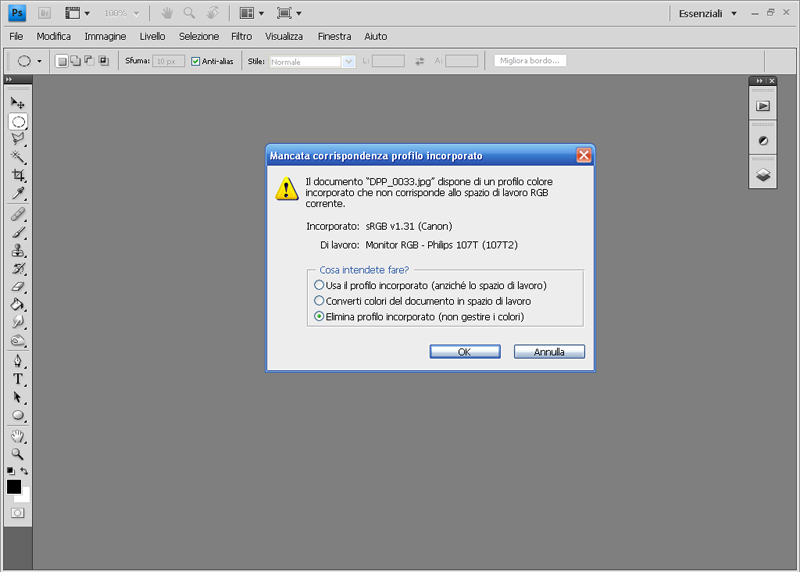Select the Brush tool
This screenshot has width=800, height=572.
[x=18, y=233]
